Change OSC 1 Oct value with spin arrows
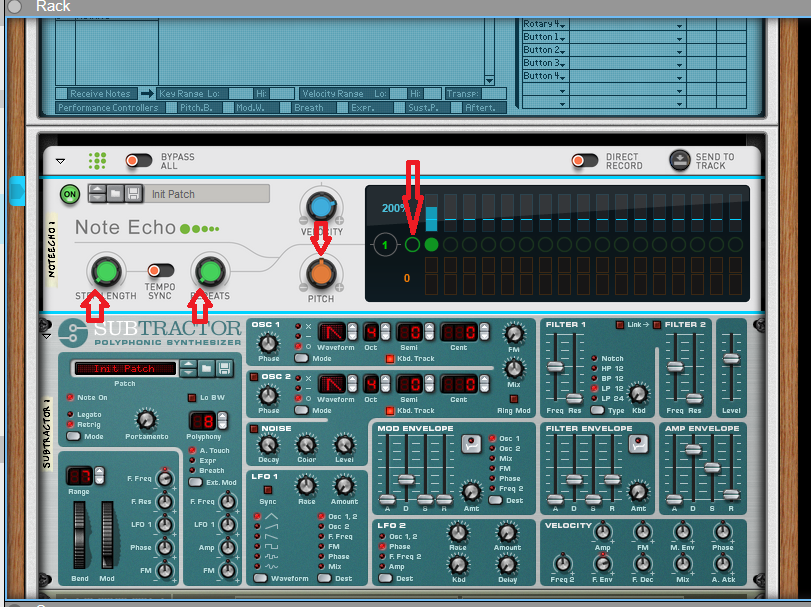This screenshot has width=811, height=607. point(385,332)
